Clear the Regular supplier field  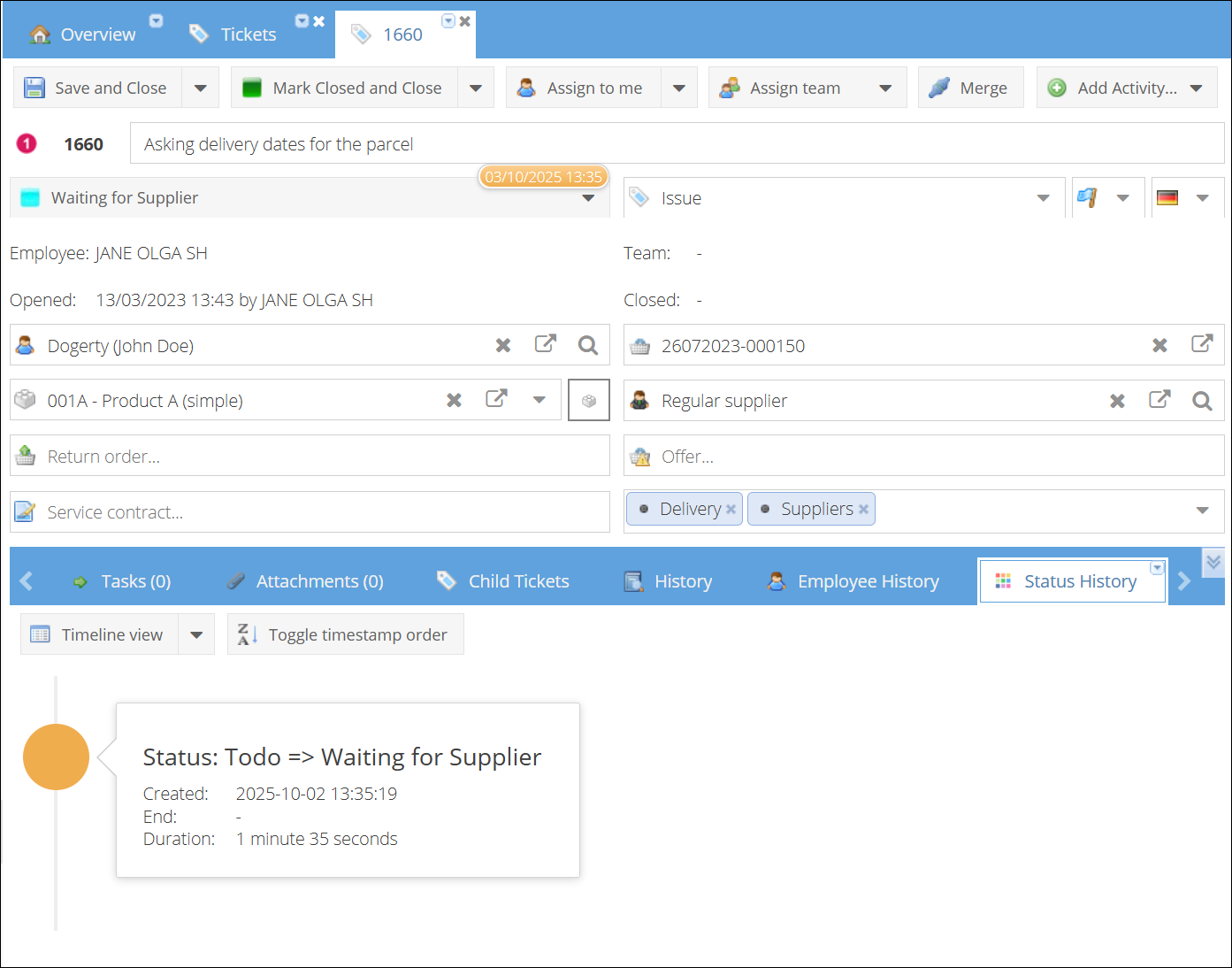coord(1117,401)
